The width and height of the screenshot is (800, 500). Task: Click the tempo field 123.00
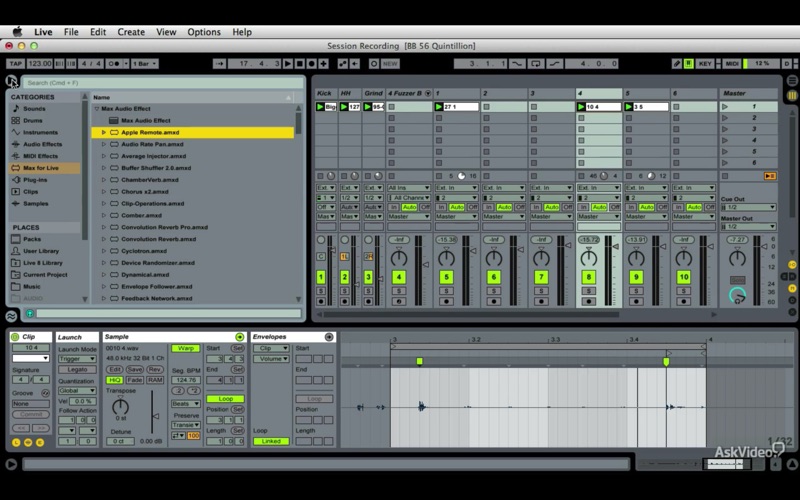click(x=39, y=64)
